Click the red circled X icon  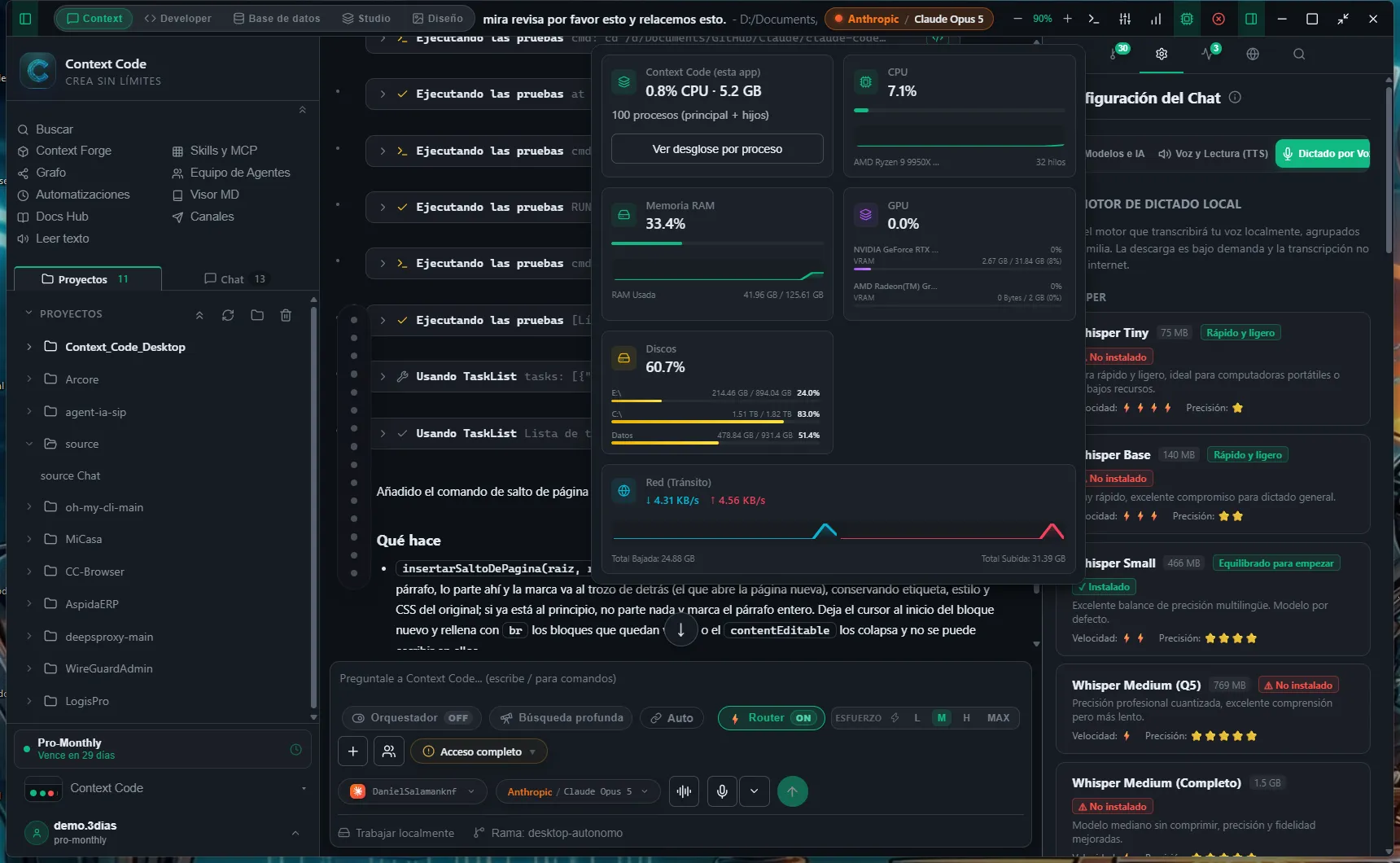(1218, 18)
